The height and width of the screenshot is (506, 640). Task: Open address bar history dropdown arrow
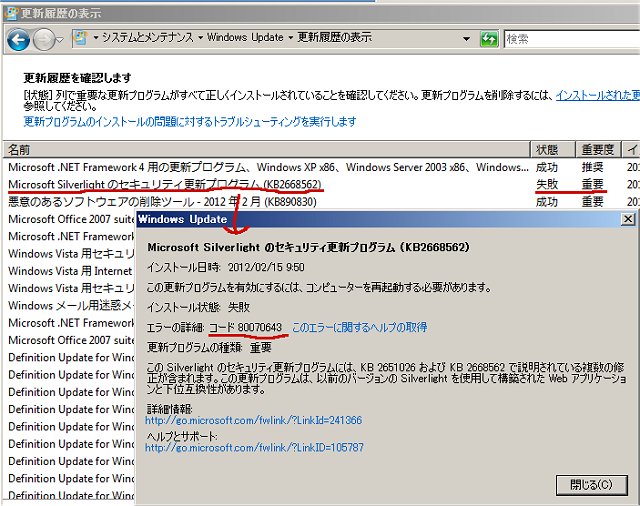(467, 39)
